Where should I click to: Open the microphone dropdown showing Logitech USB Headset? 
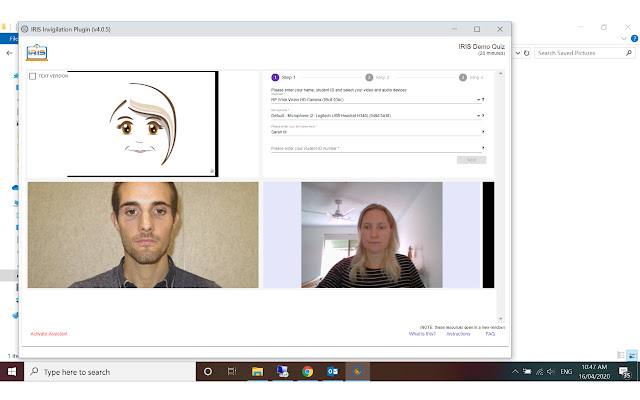tap(375, 116)
